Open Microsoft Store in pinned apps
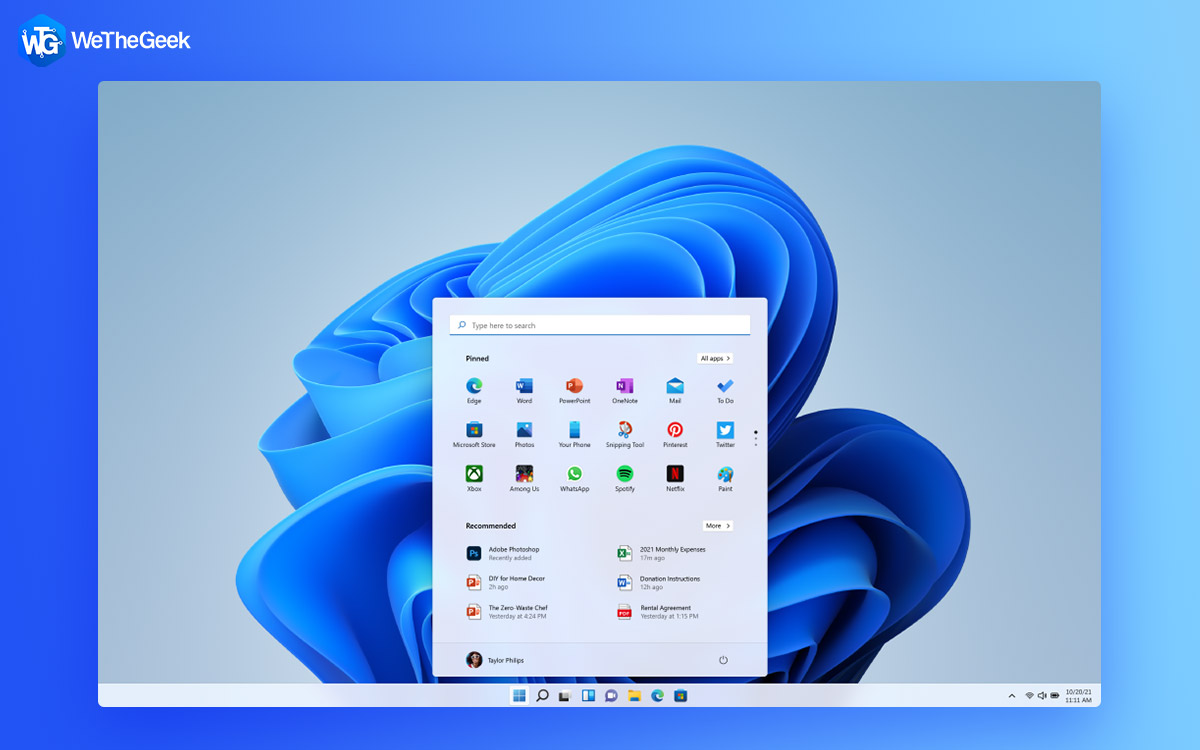Screen dimensions: 1200x750 pyautogui.click(x=474, y=434)
